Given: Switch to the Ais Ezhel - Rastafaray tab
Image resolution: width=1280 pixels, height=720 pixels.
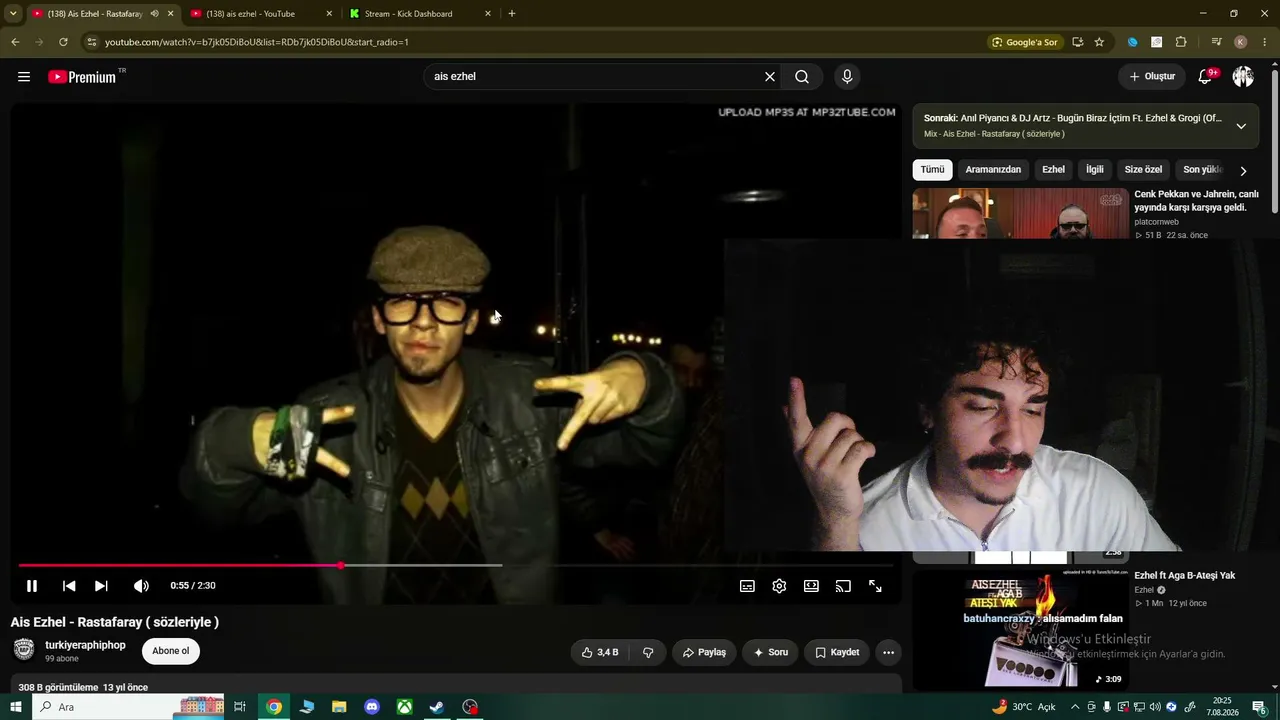Looking at the screenshot, I should point(95,14).
